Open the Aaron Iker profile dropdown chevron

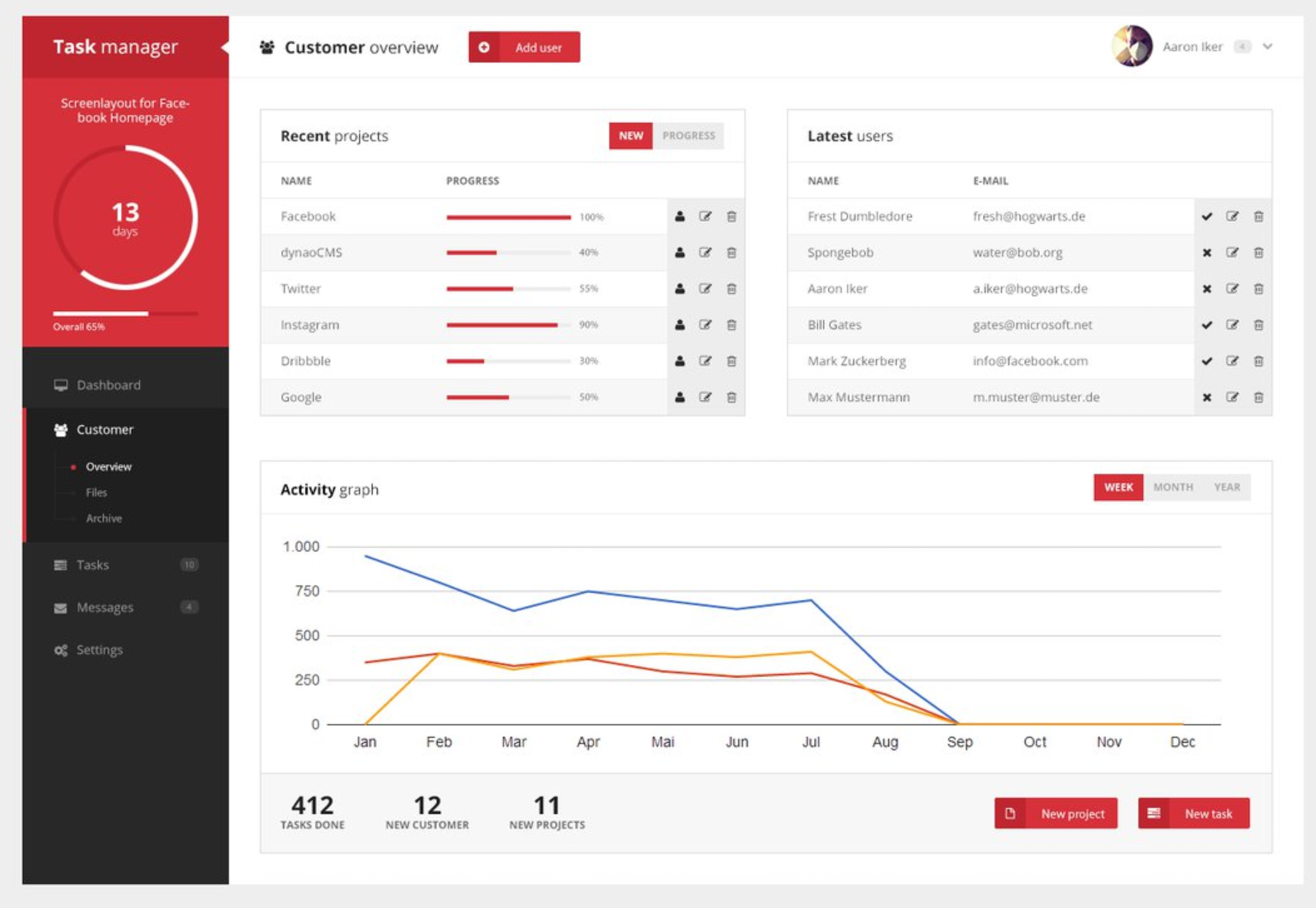click(x=1267, y=47)
